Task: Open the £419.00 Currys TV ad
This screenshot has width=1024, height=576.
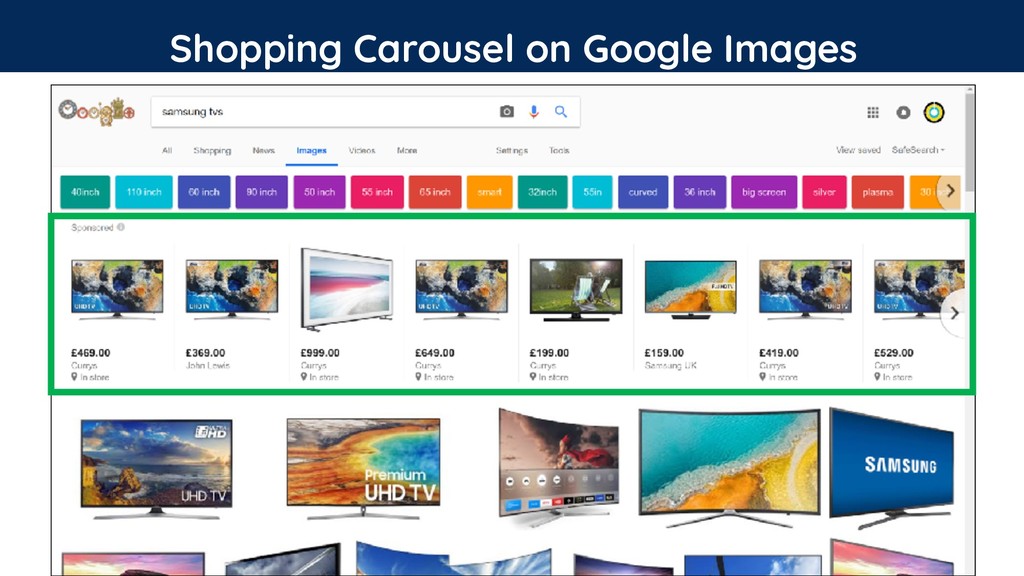Action: point(805,313)
